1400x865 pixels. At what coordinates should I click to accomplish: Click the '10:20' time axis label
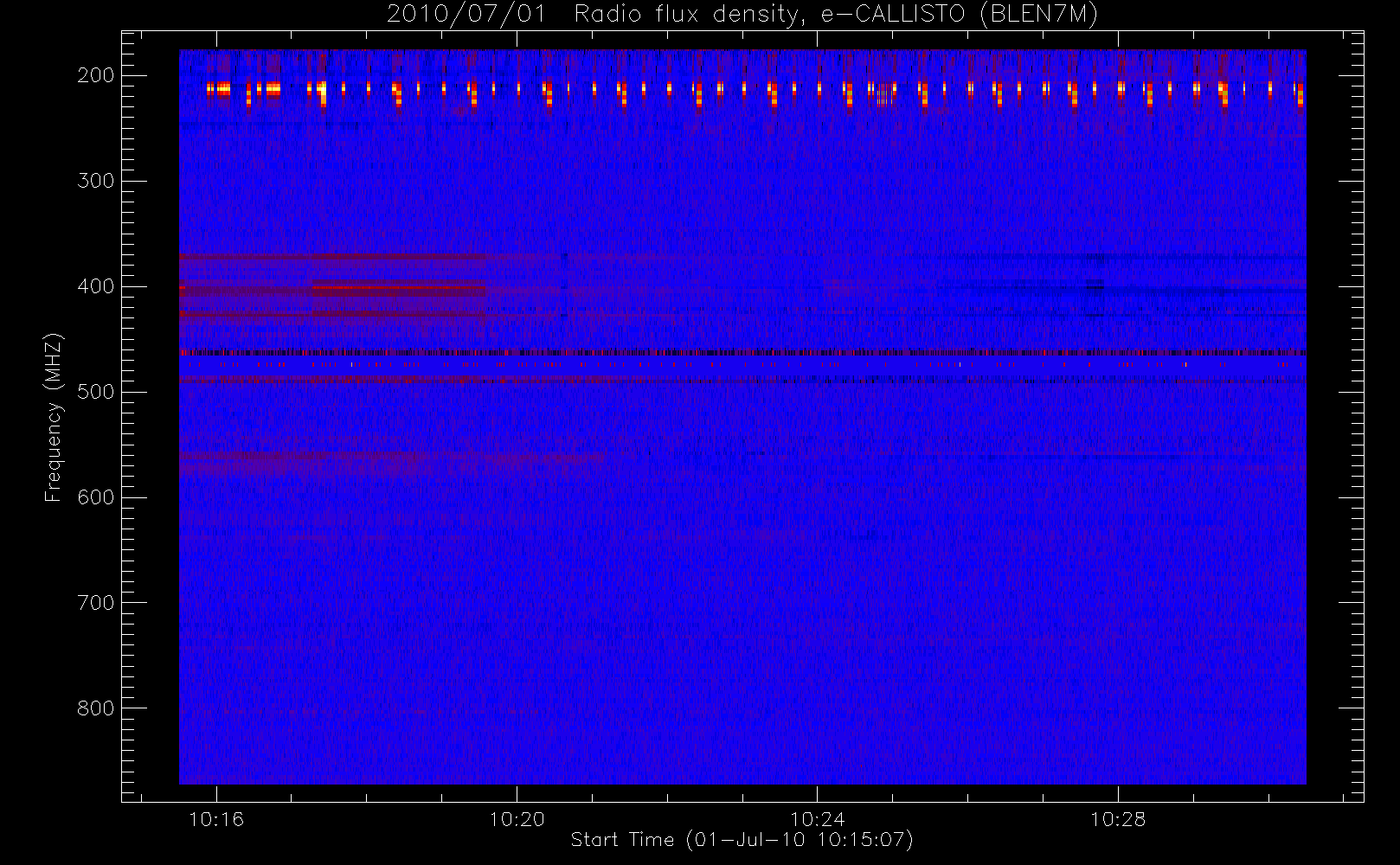[517, 819]
